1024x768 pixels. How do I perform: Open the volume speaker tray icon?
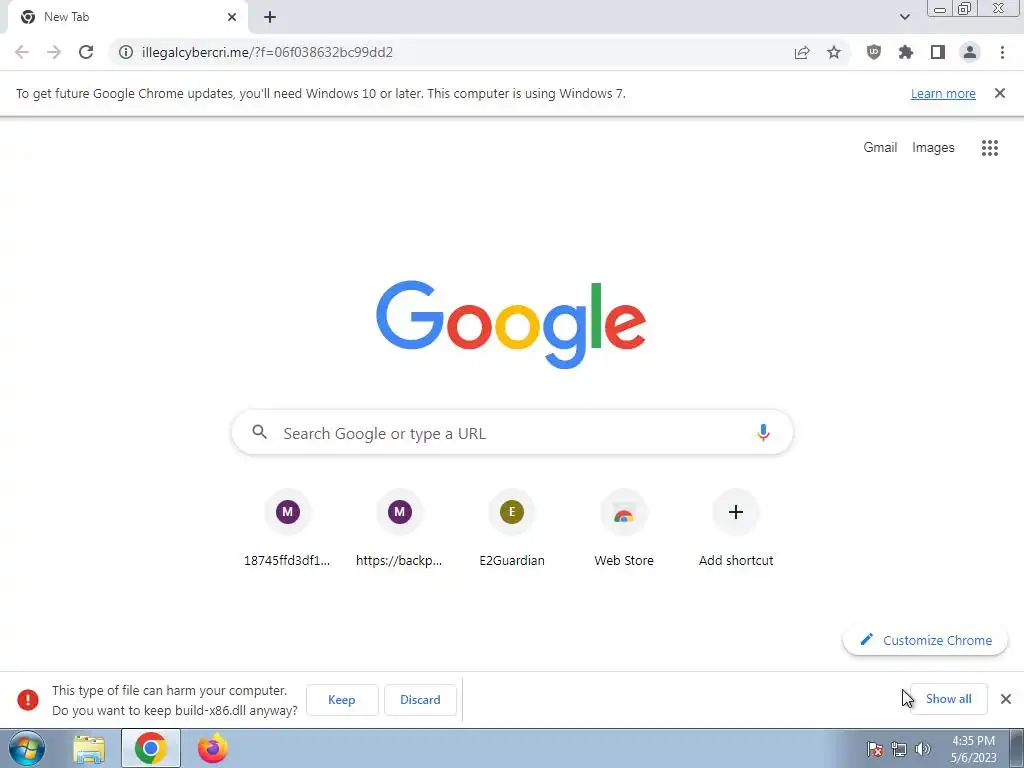coord(923,749)
